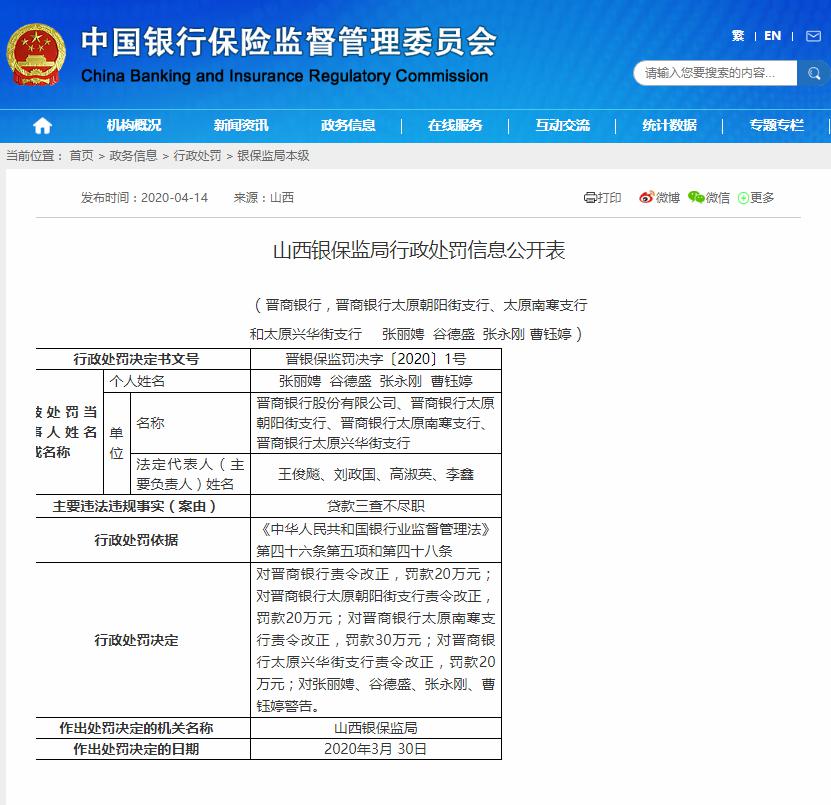Screen dimensions: 831x805
Task: Click the 贷款三查不尽职 cell
Action: click(x=376, y=506)
